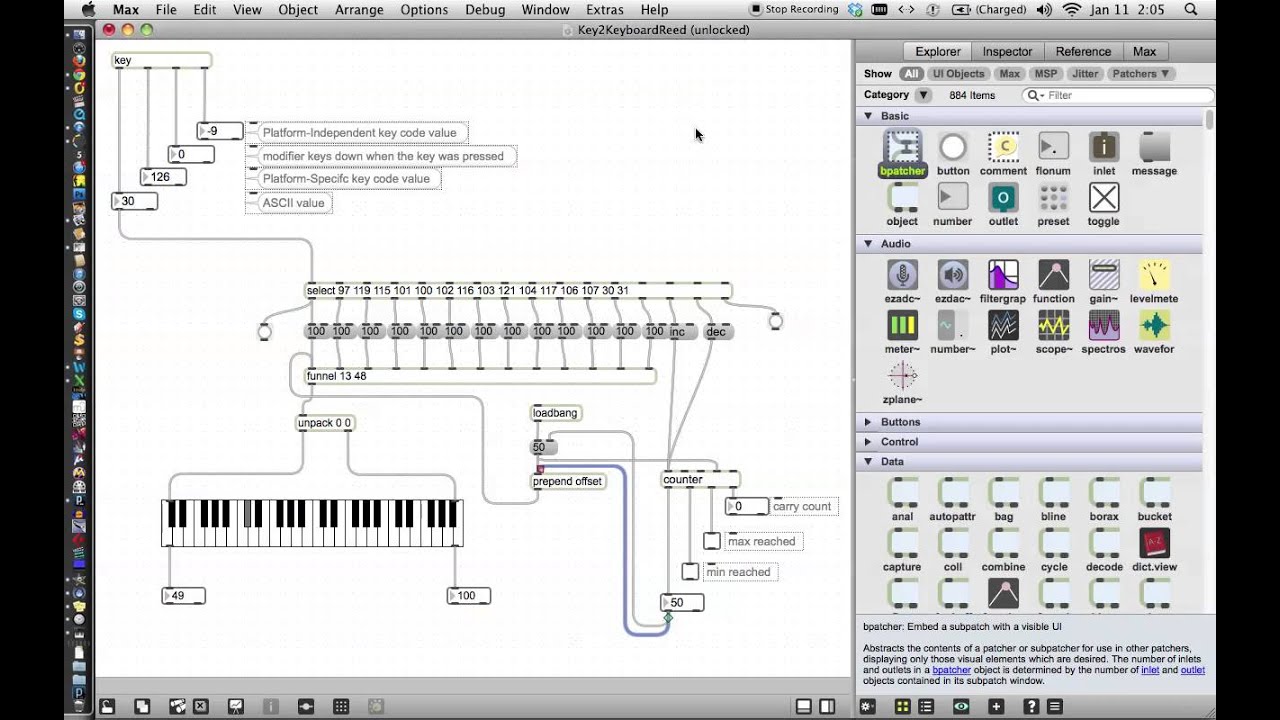Image resolution: width=1280 pixels, height=720 pixels.
Task: Click the inlet object icon
Action: click(x=1104, y=148)
